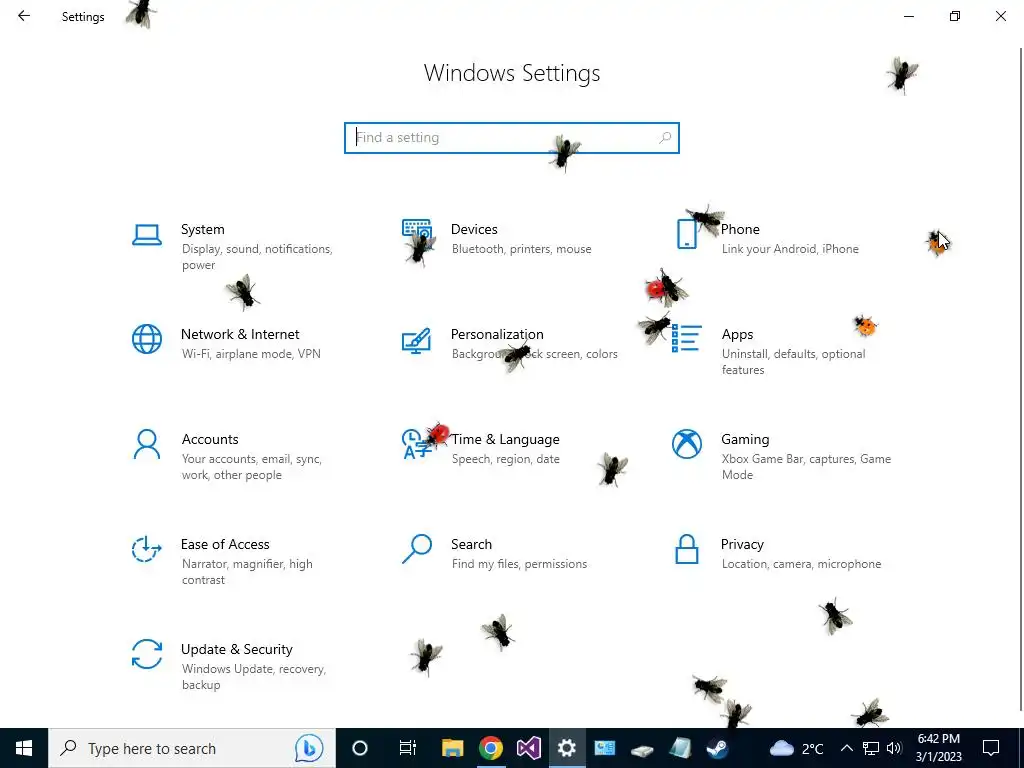Image resolution: width=1024 pixels, height=768 pixels.
Task: Open the Network & Internet globe icon
Action: [147, 340]
